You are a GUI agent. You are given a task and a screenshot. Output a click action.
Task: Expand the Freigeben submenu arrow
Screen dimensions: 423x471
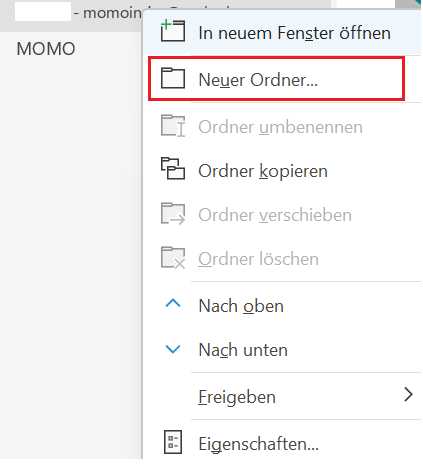[x=408, y=395]
